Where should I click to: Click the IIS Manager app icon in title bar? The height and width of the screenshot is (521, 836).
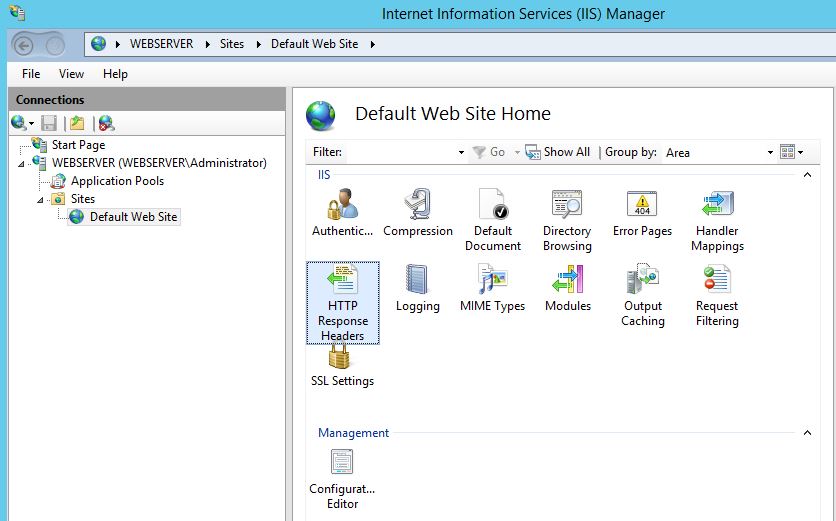[17, 13]
